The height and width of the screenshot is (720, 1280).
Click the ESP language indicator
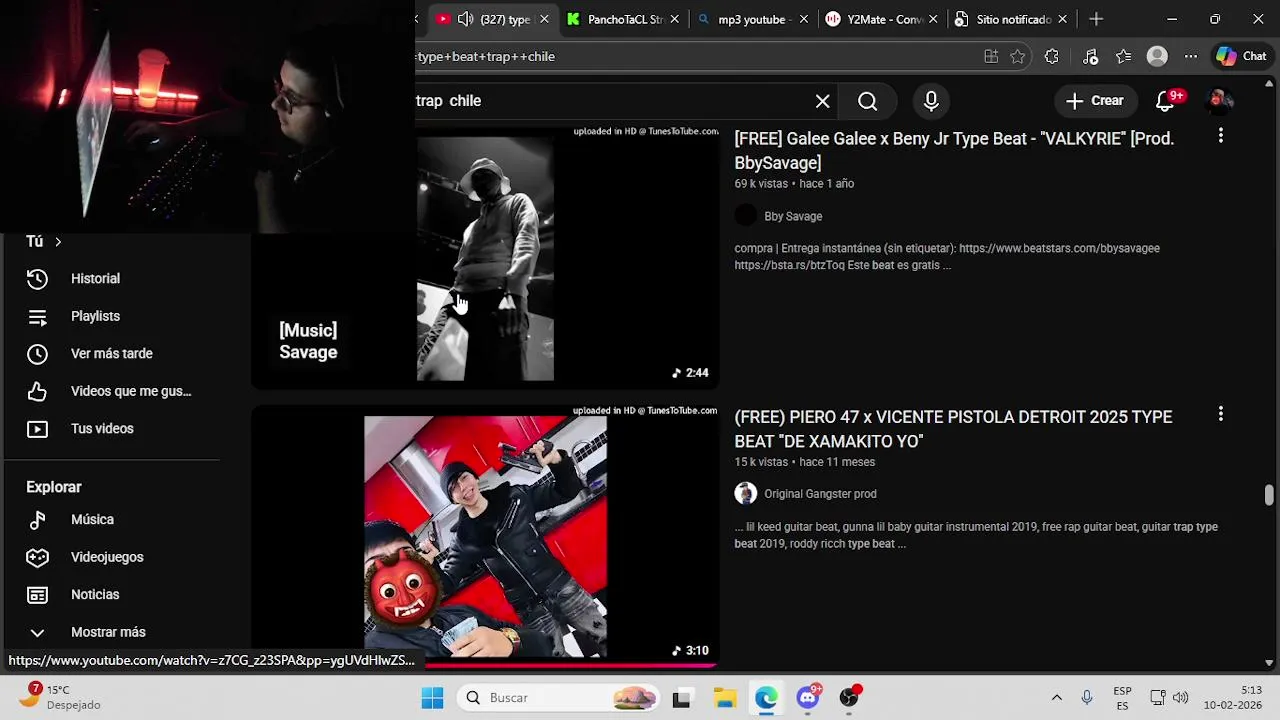(x=1122, y=698)
